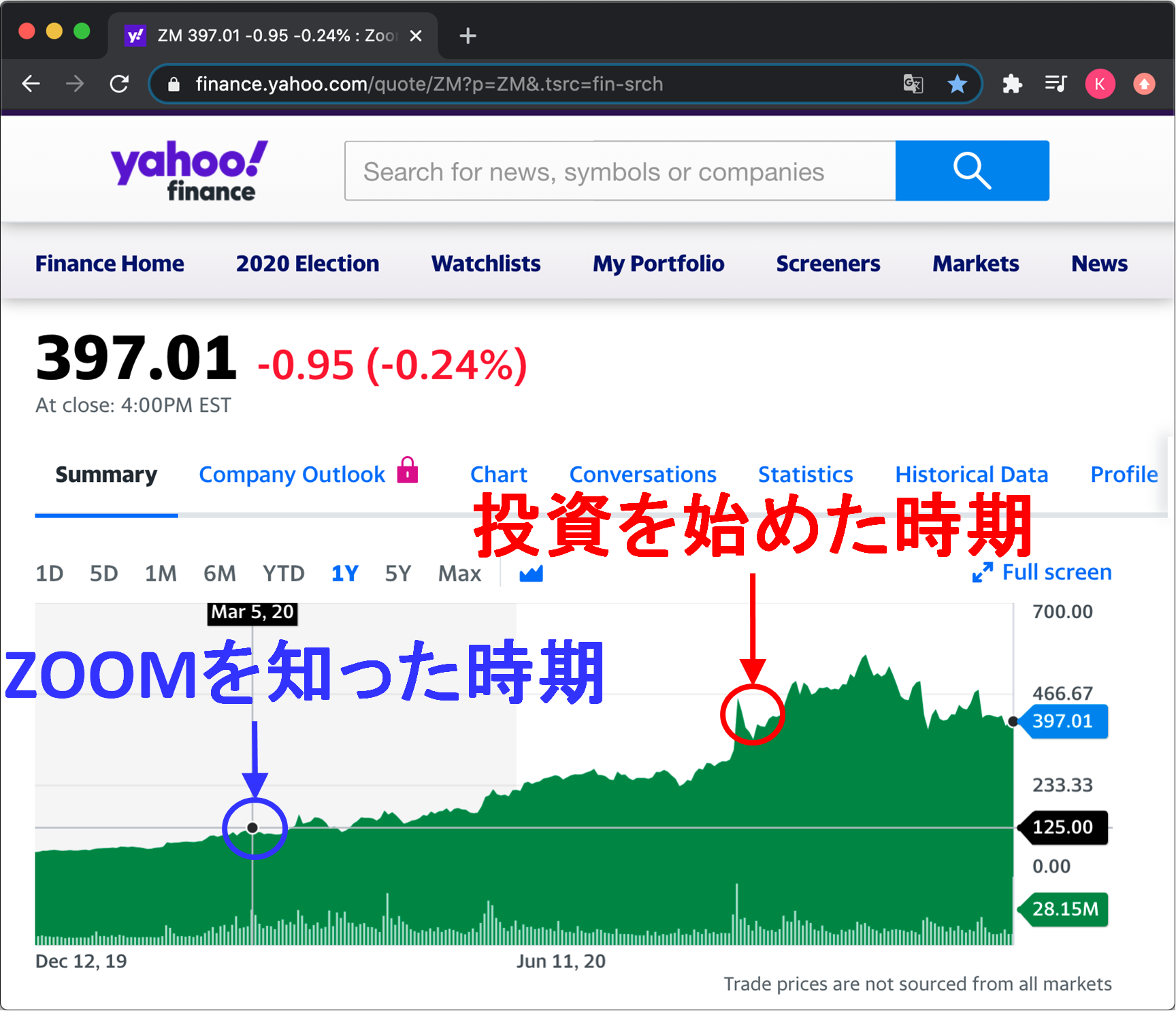Open My Portfolio menu item
Screen dimensions: 1176x1011
pos(658,264)
